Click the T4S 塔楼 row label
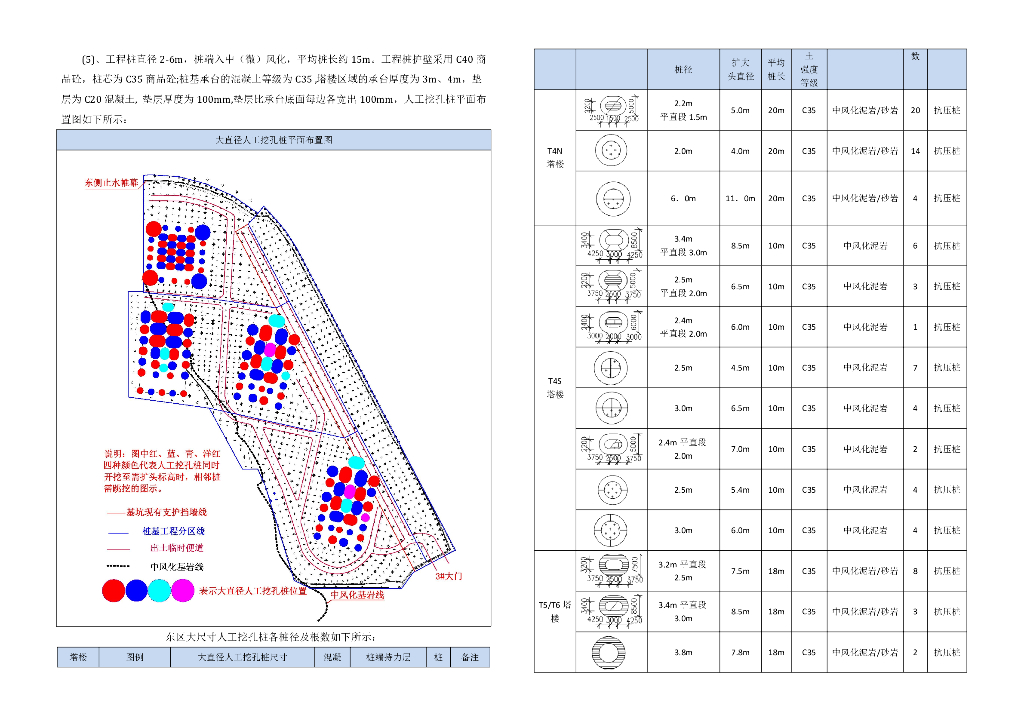 (x=555, y=388)
